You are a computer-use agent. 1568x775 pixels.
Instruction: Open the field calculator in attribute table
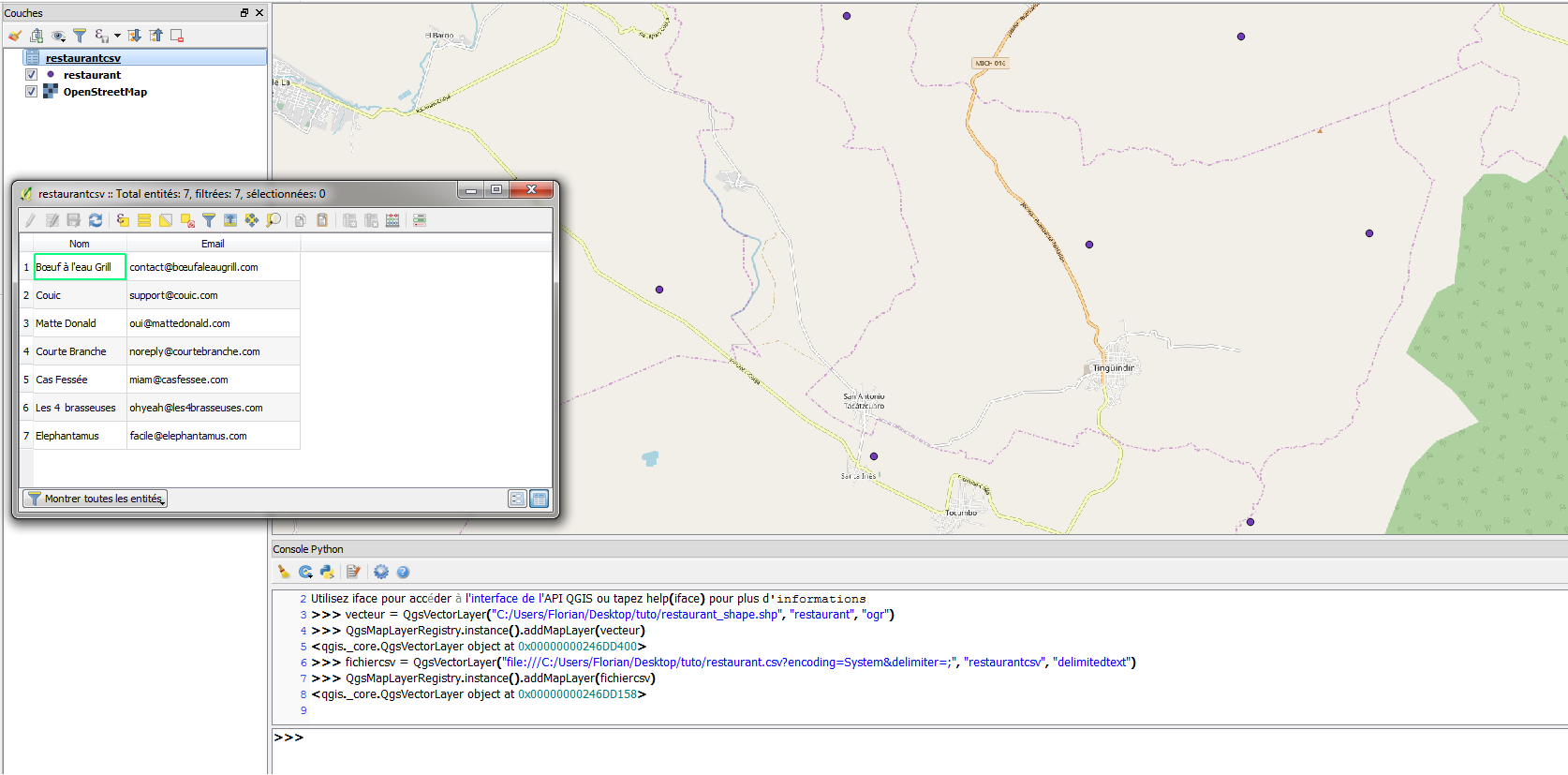tap(392, 220)
